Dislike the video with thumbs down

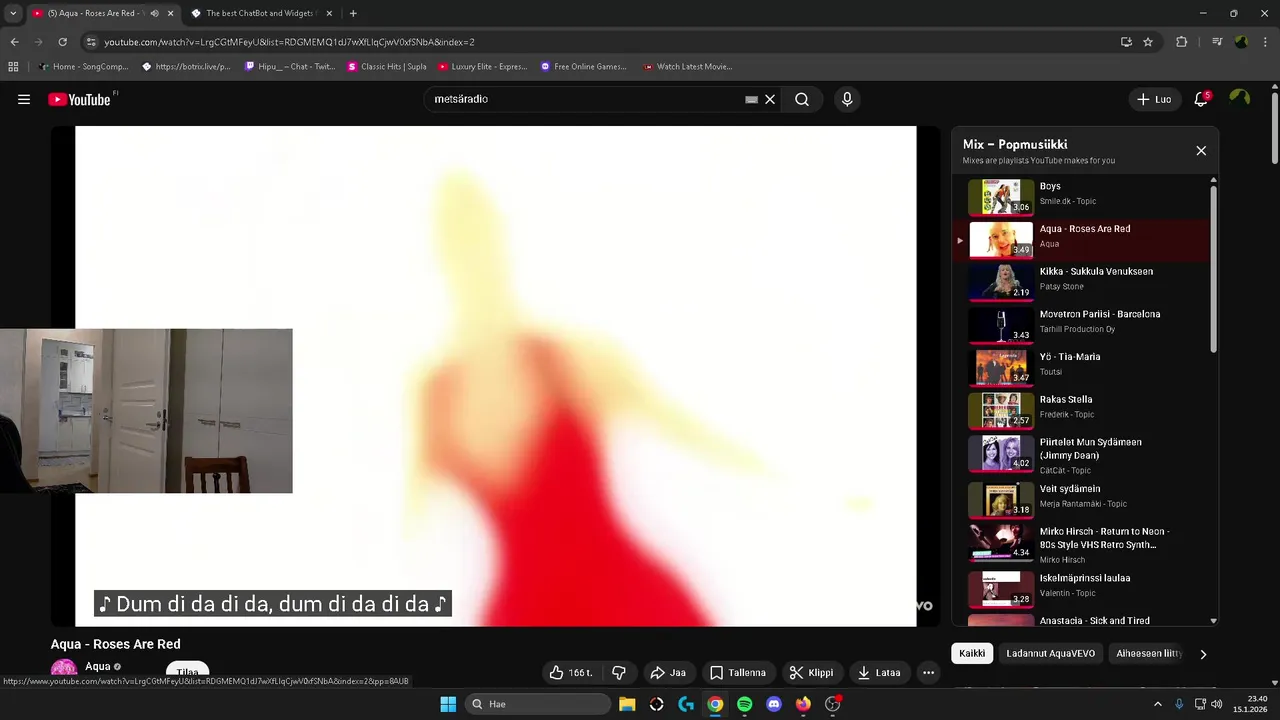pyautogui.click(x=618, y=673)
